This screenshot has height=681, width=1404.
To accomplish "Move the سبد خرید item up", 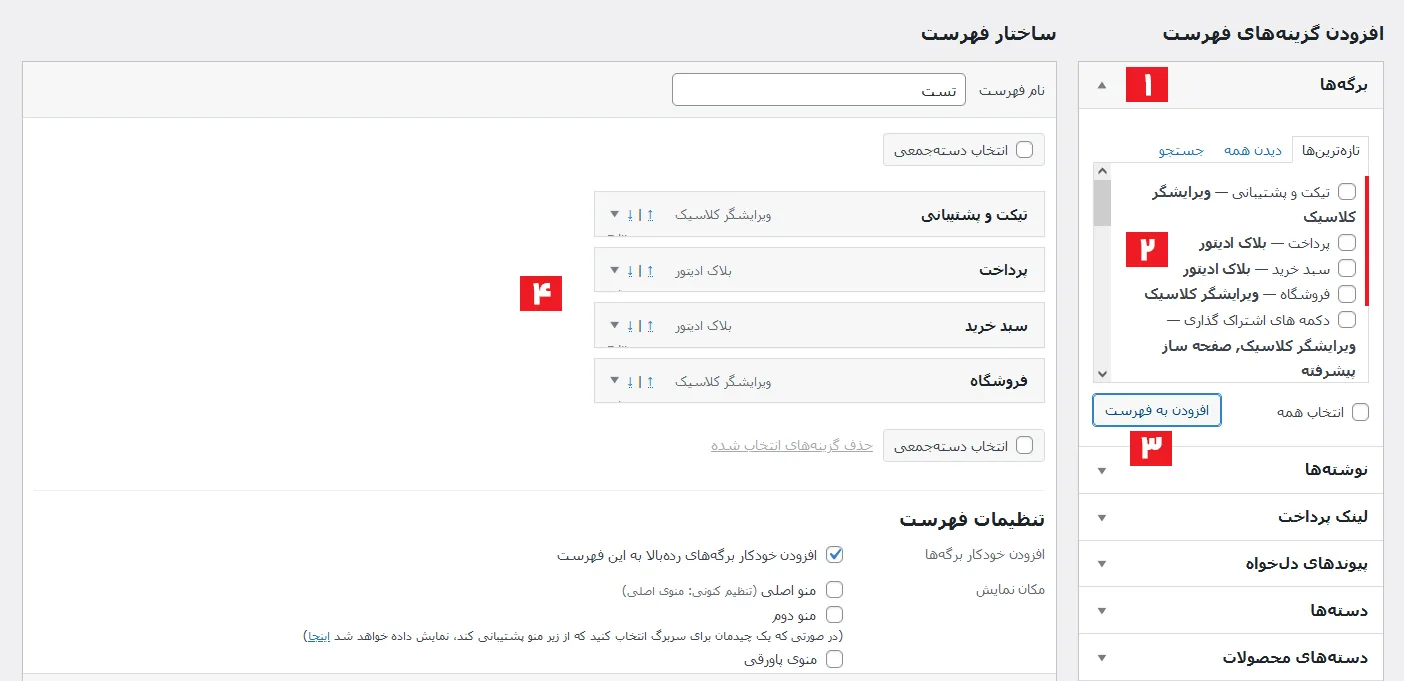I will click(x=650, y=325).
